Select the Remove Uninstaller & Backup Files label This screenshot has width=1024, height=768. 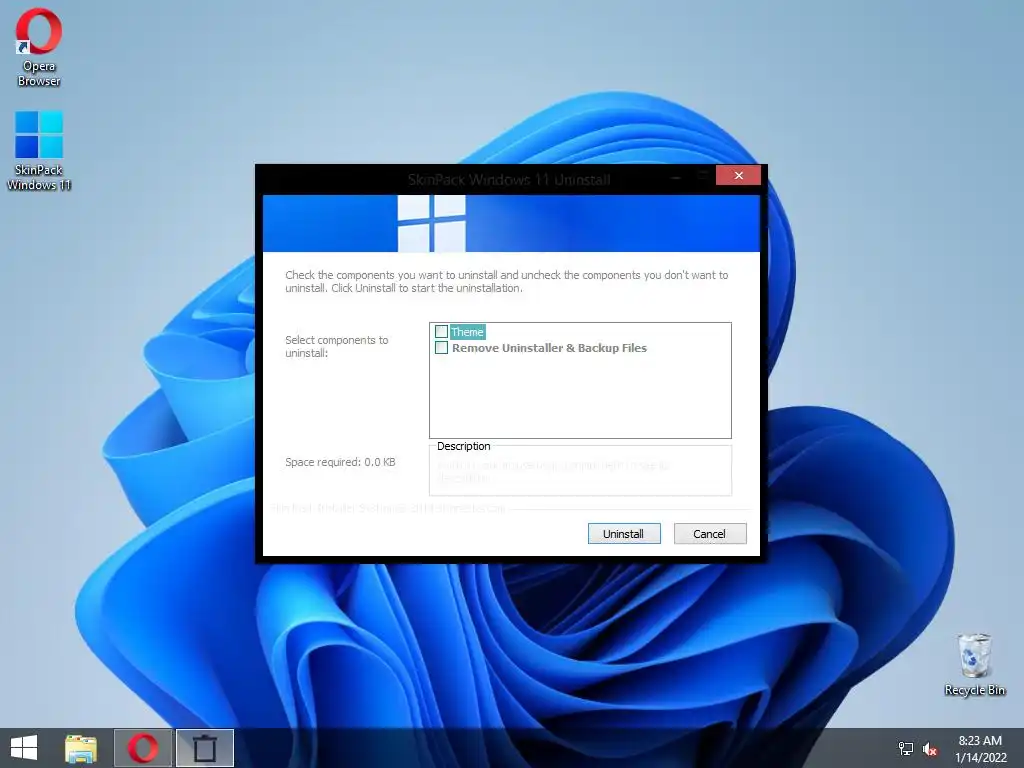pos(549,348)
